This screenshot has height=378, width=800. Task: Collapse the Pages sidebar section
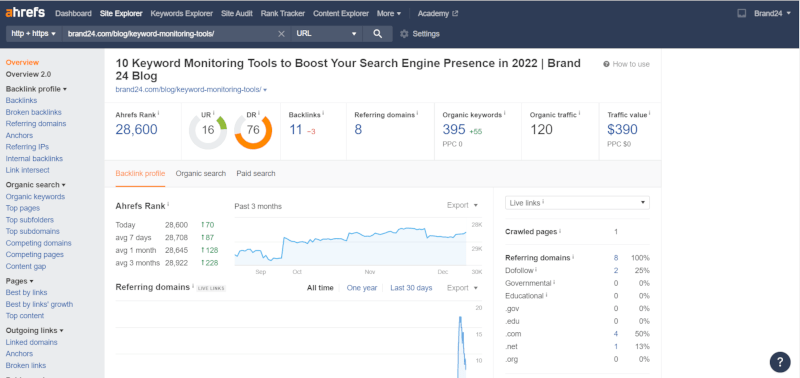(x=19, y=281)
